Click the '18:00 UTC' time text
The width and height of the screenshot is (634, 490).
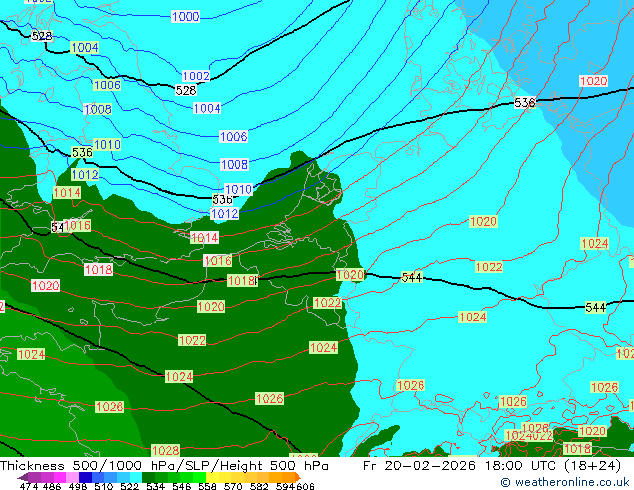(x=519, y=466)
